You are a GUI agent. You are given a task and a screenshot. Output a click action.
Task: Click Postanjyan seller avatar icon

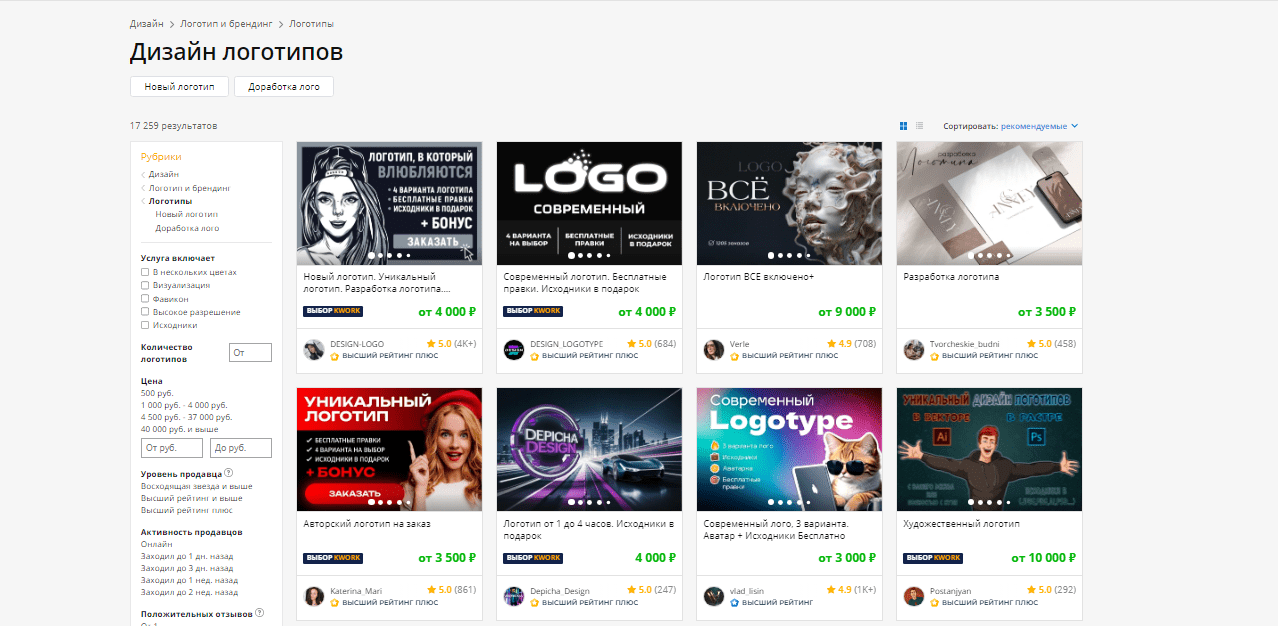914,596
